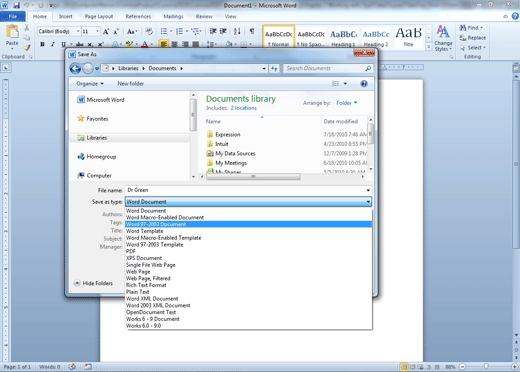
Task: Apply the red font color
Action: [145, 44]
